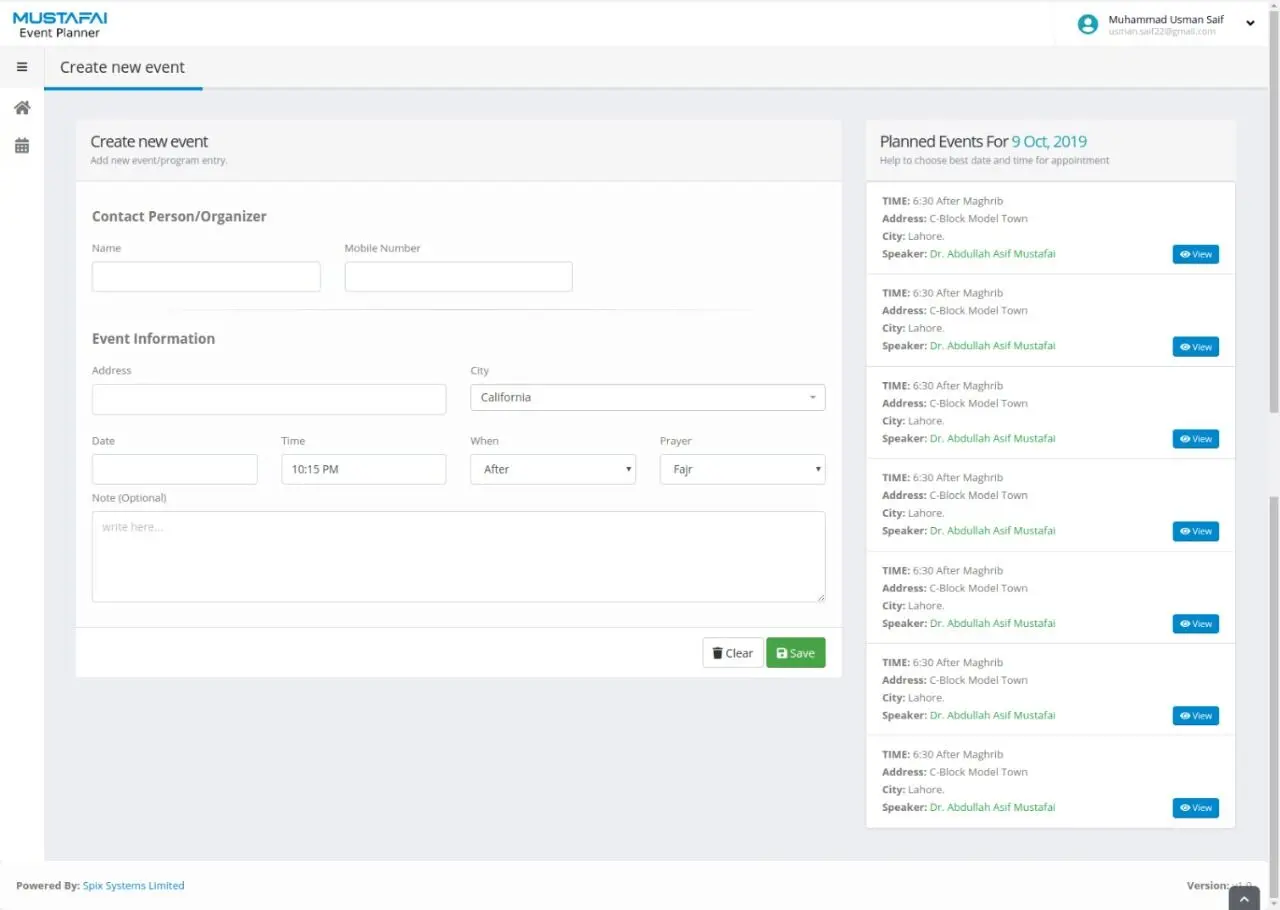
Task: Click the Mobile Number input field
Action: point(458,277)
